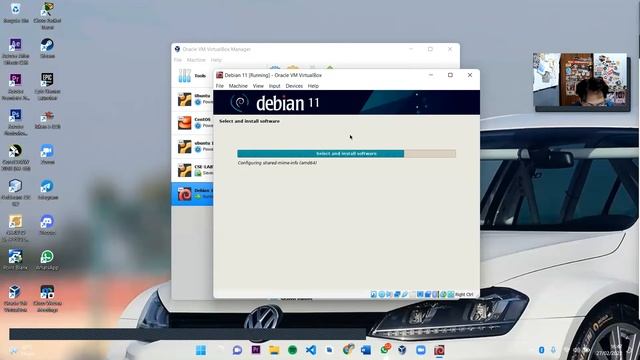Image resolution: width=640 pixels, height=360 pixels.
Task: Click the Select and install software progress bar
Action: pyautogui.click(x=347, y=153)
